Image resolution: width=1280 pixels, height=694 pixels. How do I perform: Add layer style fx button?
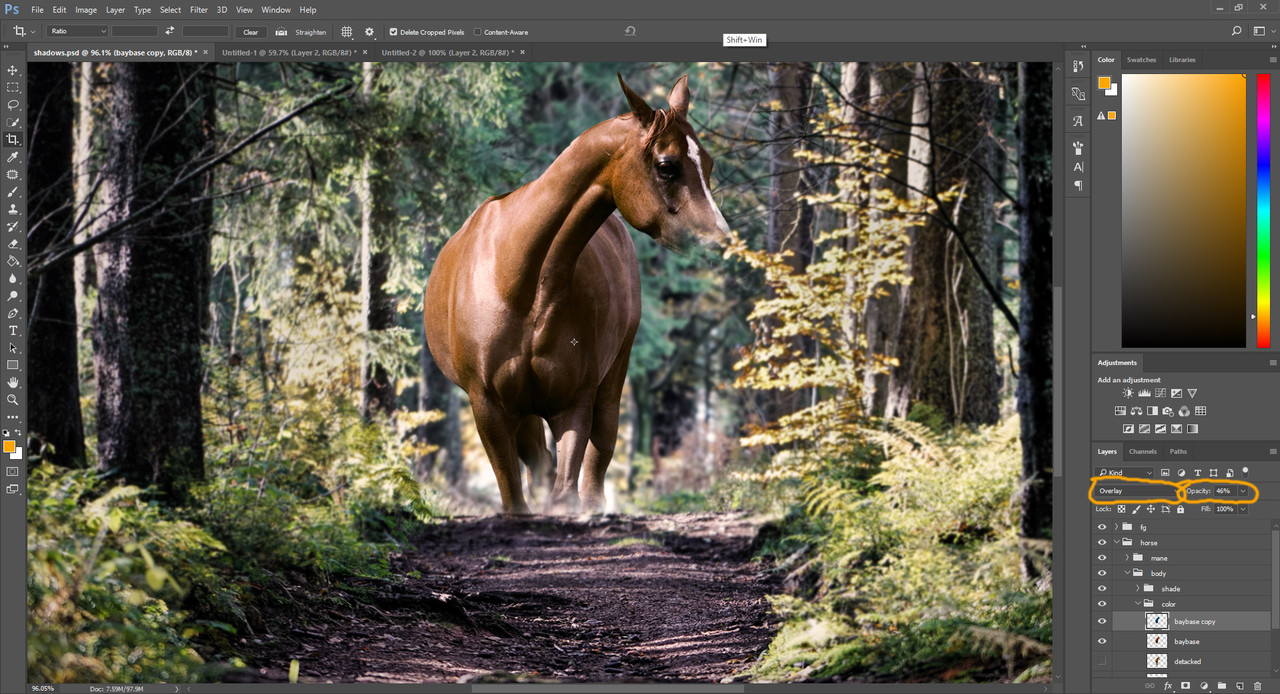click(1168, 686)
